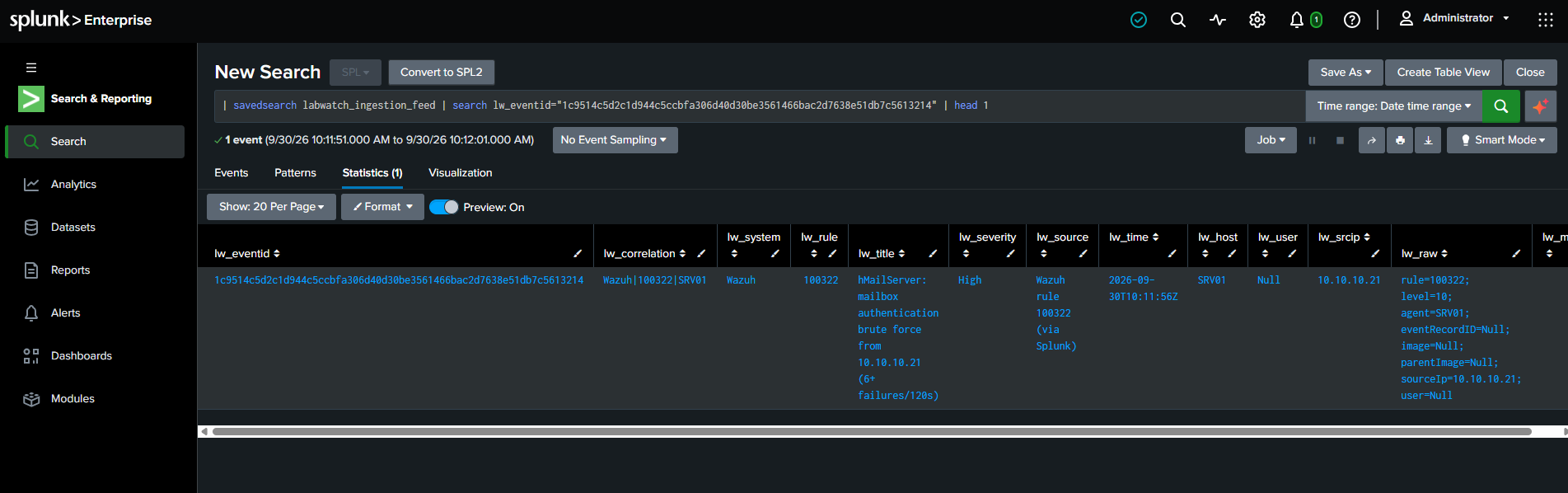Open the Format dropdown

pyautogui.click(x=382, y=207)
